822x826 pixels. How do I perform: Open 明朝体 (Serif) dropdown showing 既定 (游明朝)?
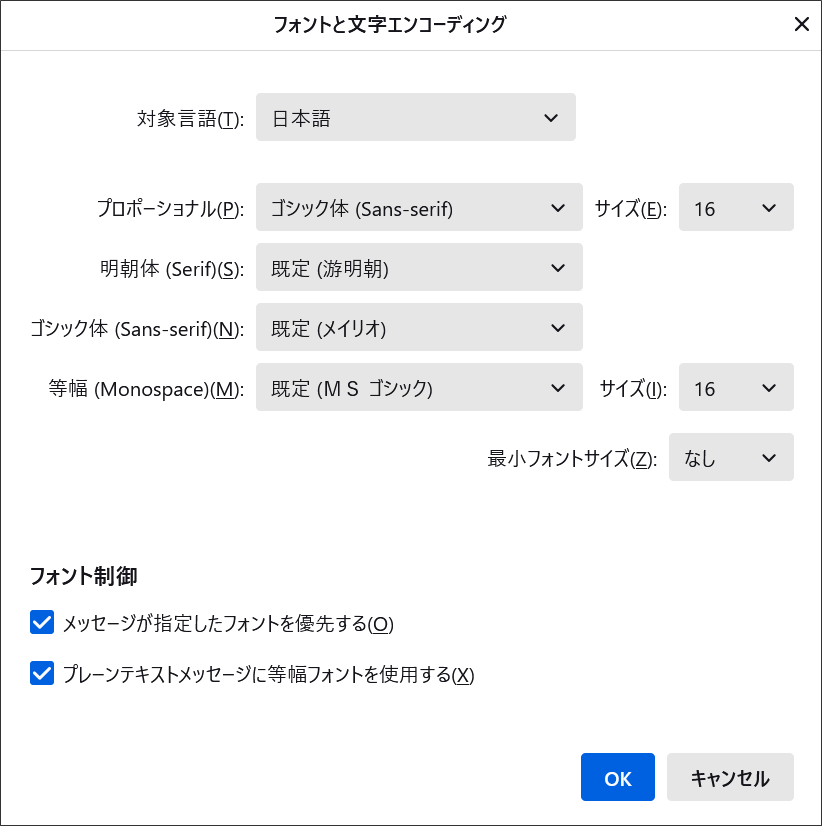tap(419, 267)
